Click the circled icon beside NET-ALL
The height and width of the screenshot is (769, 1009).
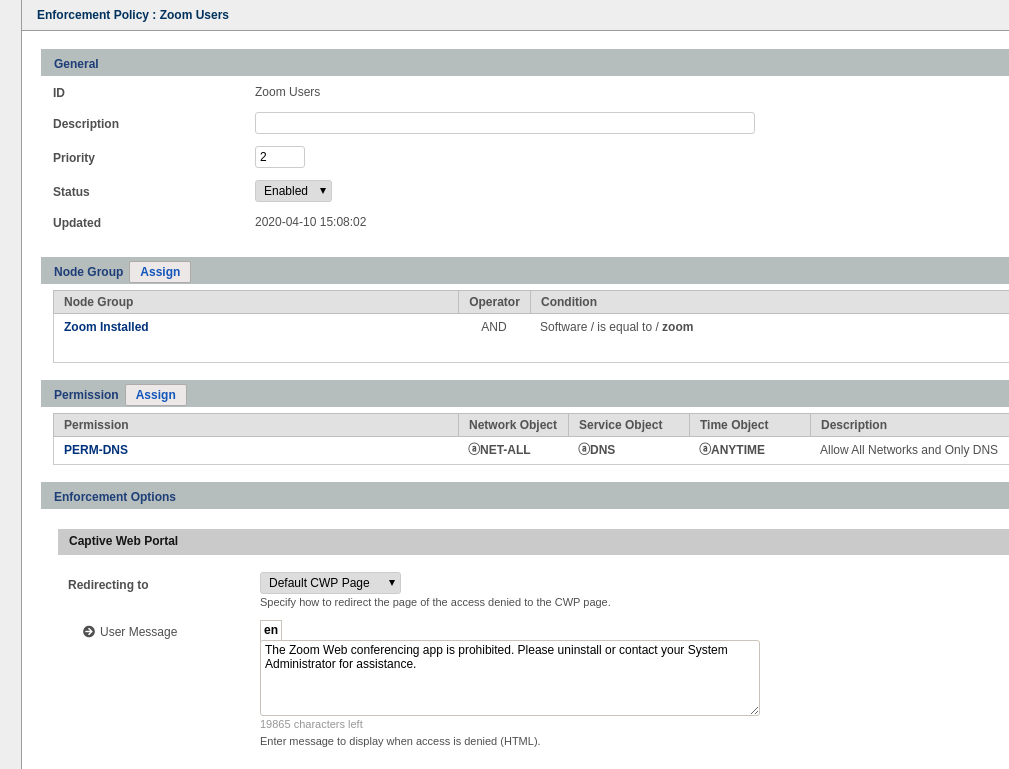click(474, 450)
